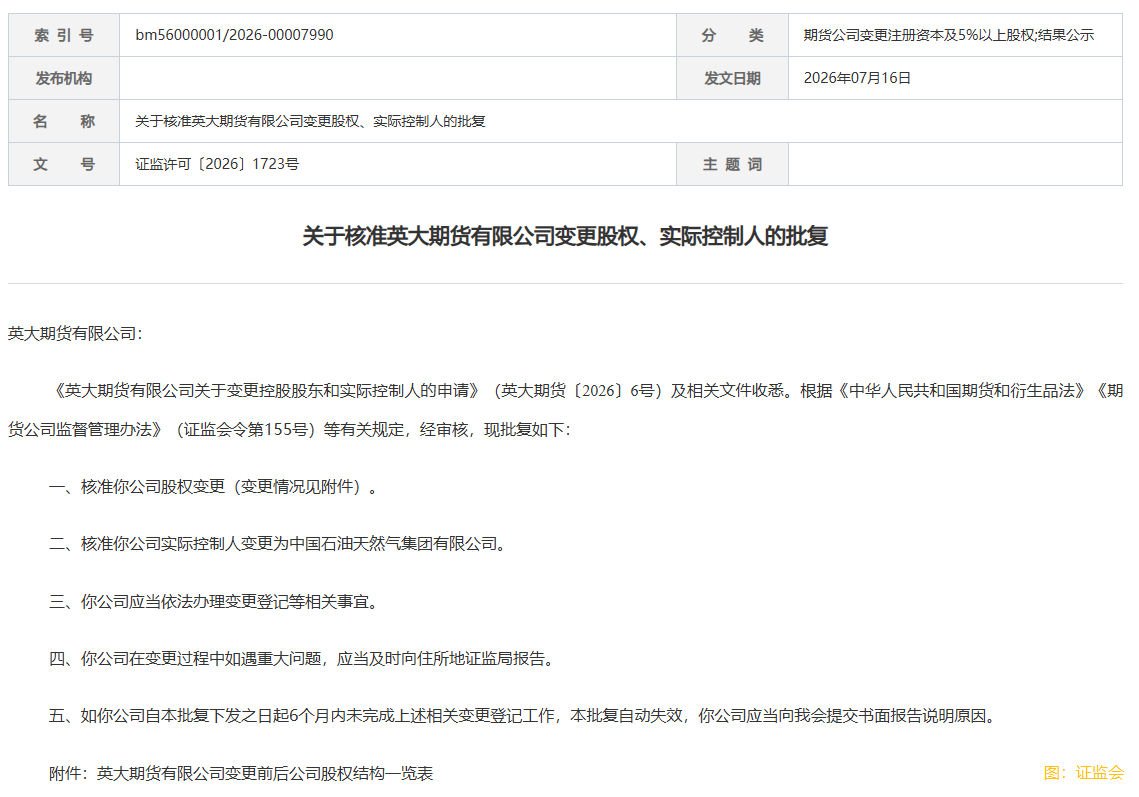Viewport: 1139px width, 797px height.
Task: Click classification text 期货公司变更注册资本及5%以上股权;结果公示
Action: 948,35
